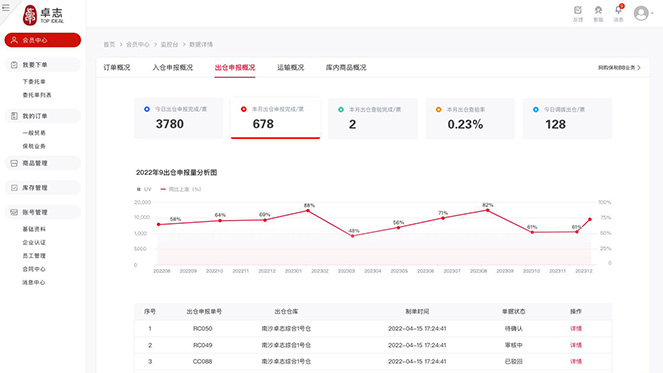Screen dimensions: 663x373
Task: Switch to the 库内商品概况 tab
Action: click(x=346, y=68)
